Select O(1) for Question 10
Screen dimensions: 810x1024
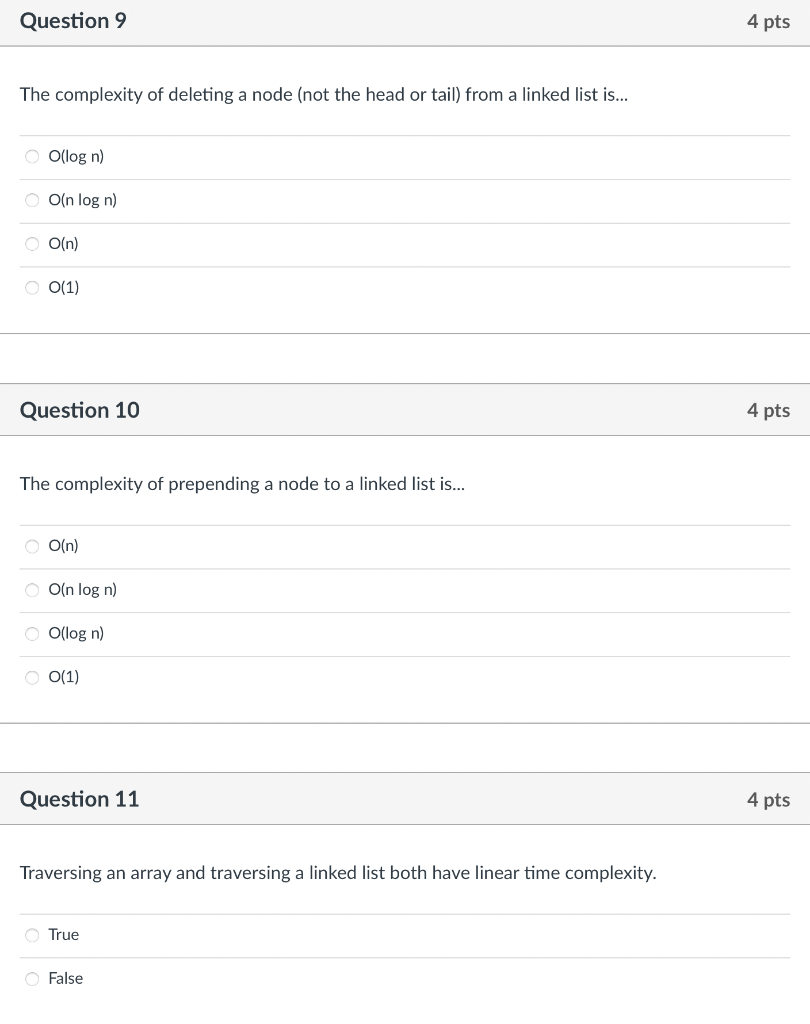click(32, 677)
